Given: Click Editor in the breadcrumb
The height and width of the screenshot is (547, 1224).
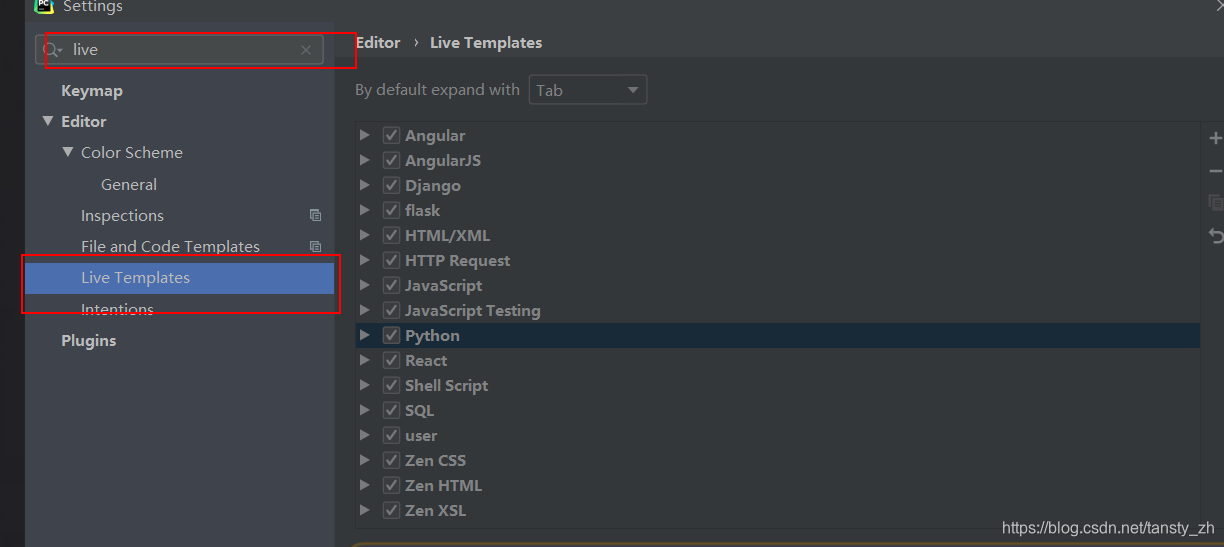Looking at the screenshot, I should (x=378, y=43).
